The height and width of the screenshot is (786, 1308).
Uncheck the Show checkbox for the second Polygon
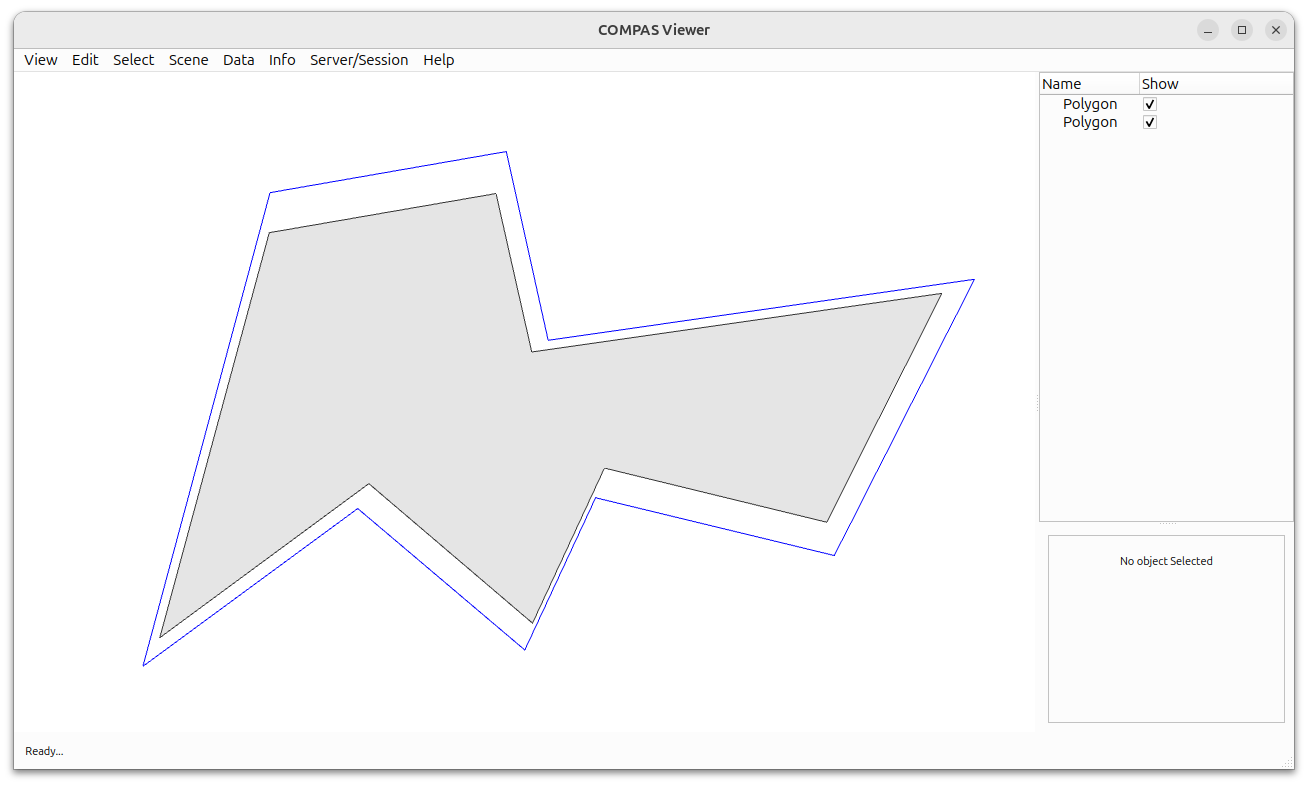coord(1149,121)
